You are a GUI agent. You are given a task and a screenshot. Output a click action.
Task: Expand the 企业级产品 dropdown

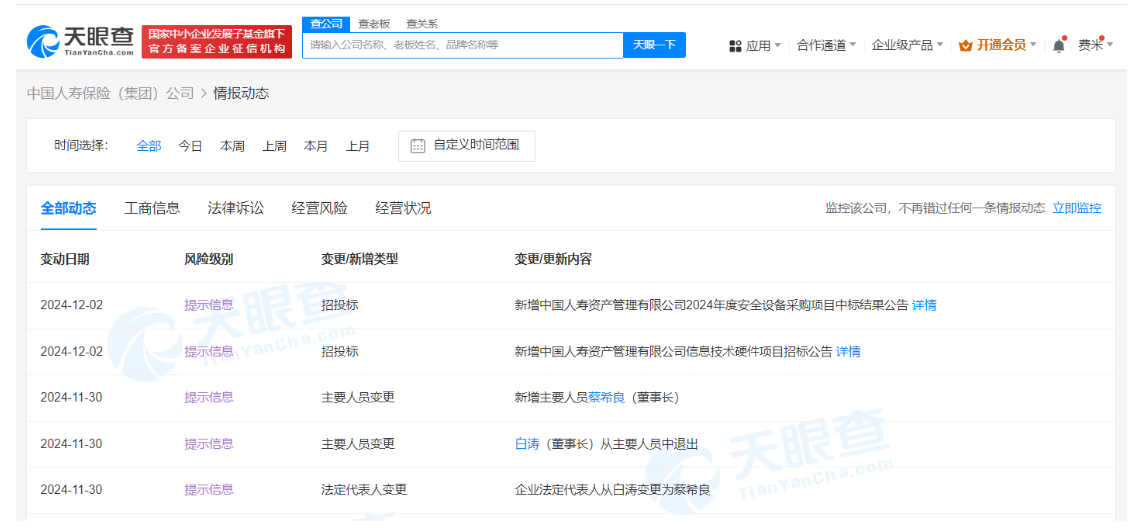(x=907, y=45)
